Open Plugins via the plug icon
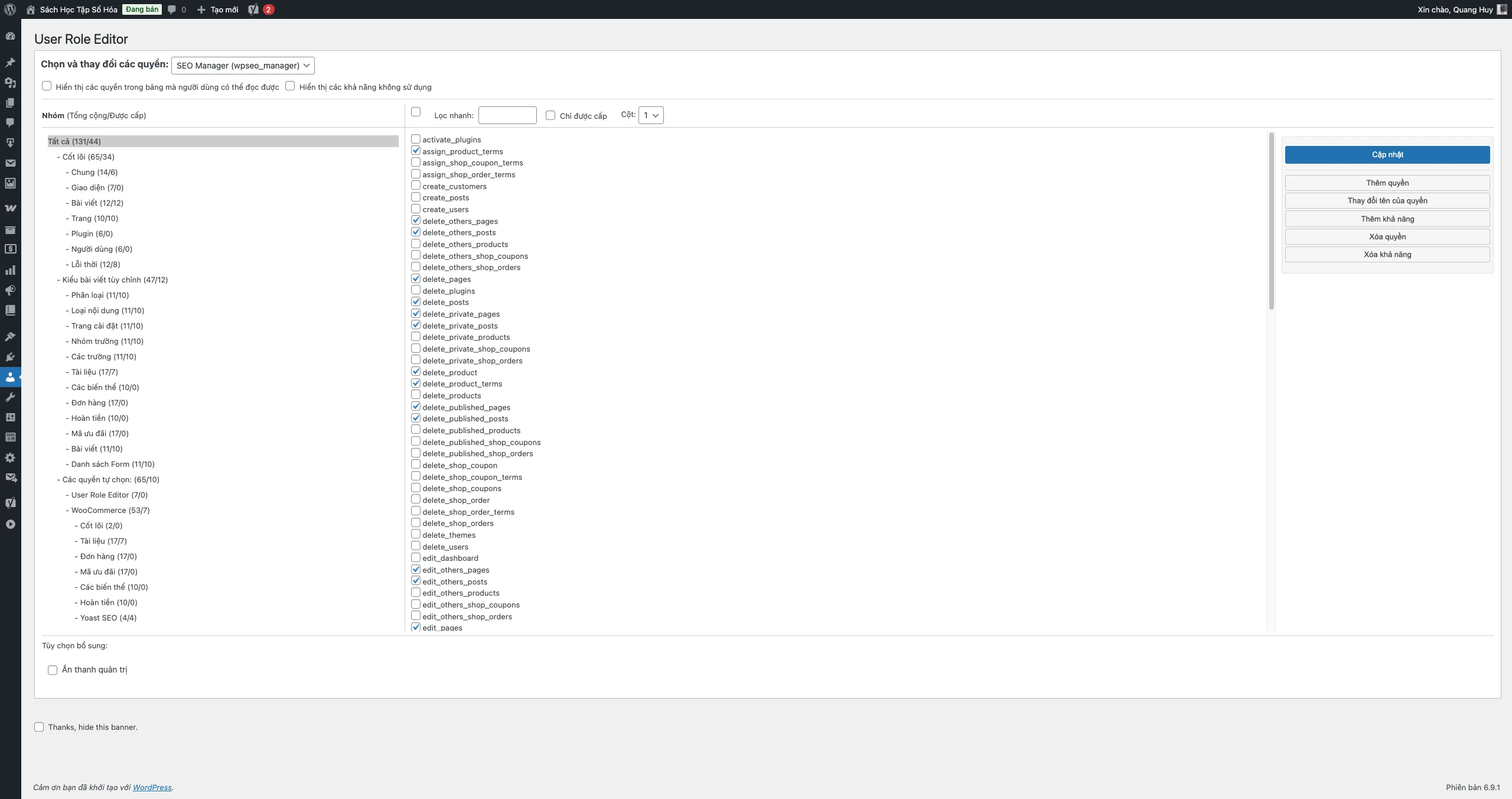Screen dimensions: 1512x799 pos(10,357)
